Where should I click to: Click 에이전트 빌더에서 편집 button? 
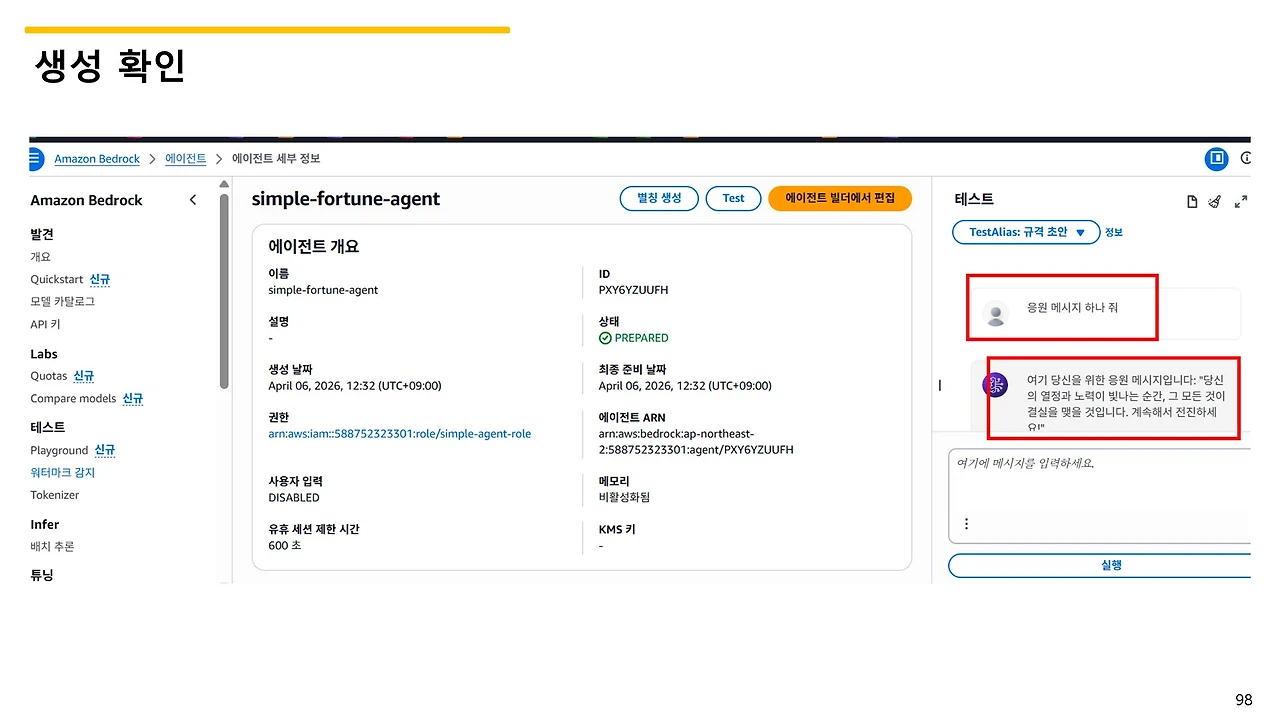(840, 198)
